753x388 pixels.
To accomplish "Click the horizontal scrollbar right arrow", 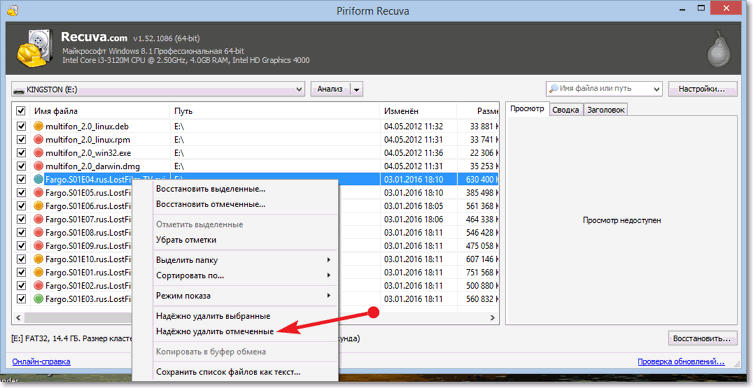I will (492, 318).
